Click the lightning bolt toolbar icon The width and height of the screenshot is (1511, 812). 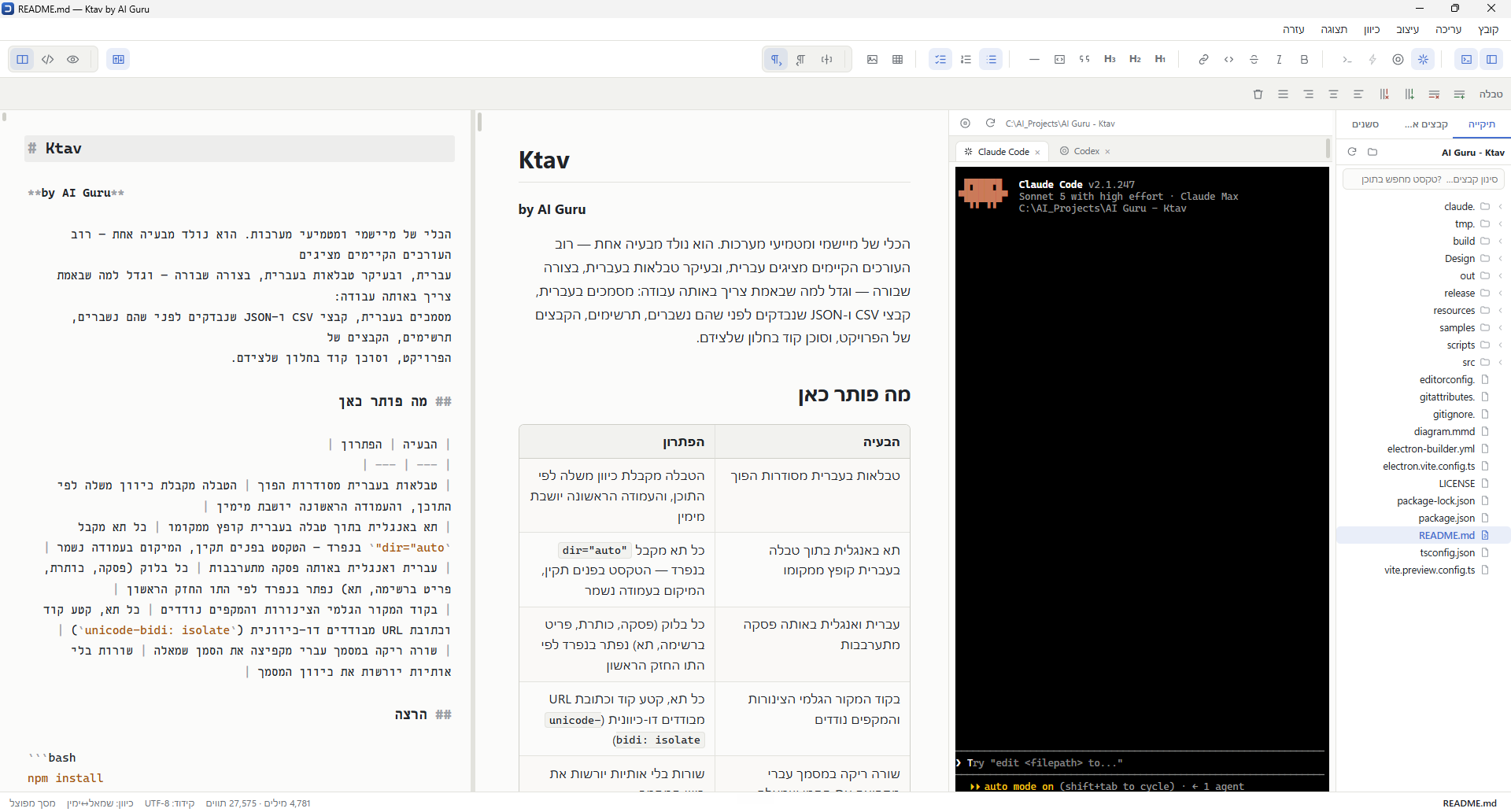(x=1372, y=59)
